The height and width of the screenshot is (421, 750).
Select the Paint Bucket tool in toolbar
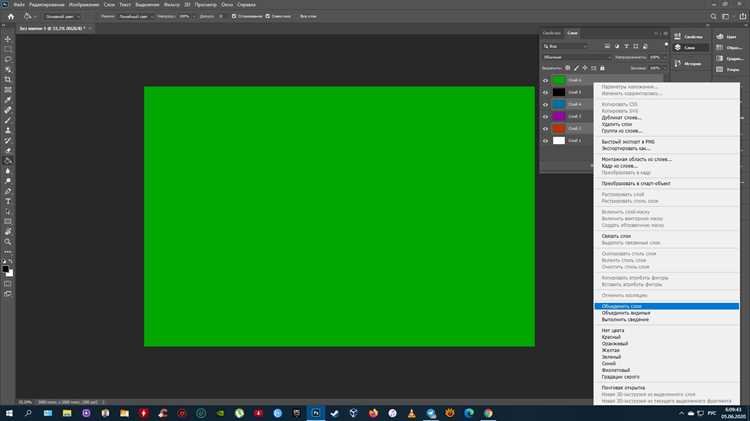pos(8,161)
